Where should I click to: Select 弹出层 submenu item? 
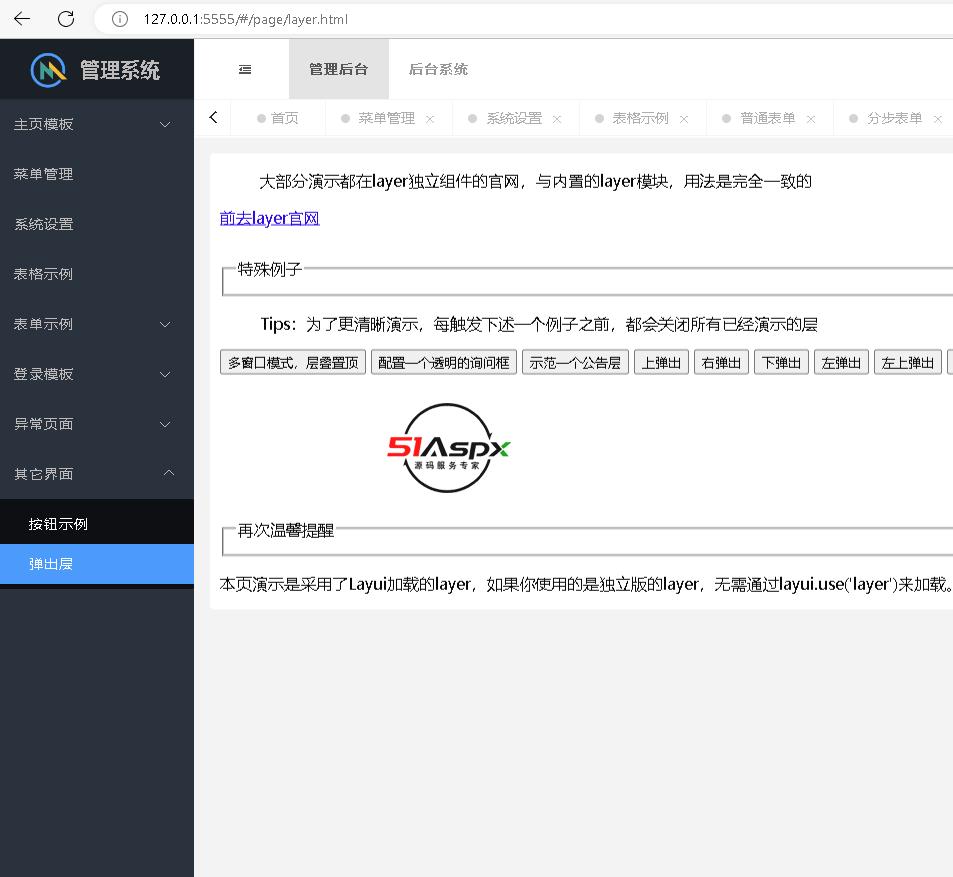[97, 564]
